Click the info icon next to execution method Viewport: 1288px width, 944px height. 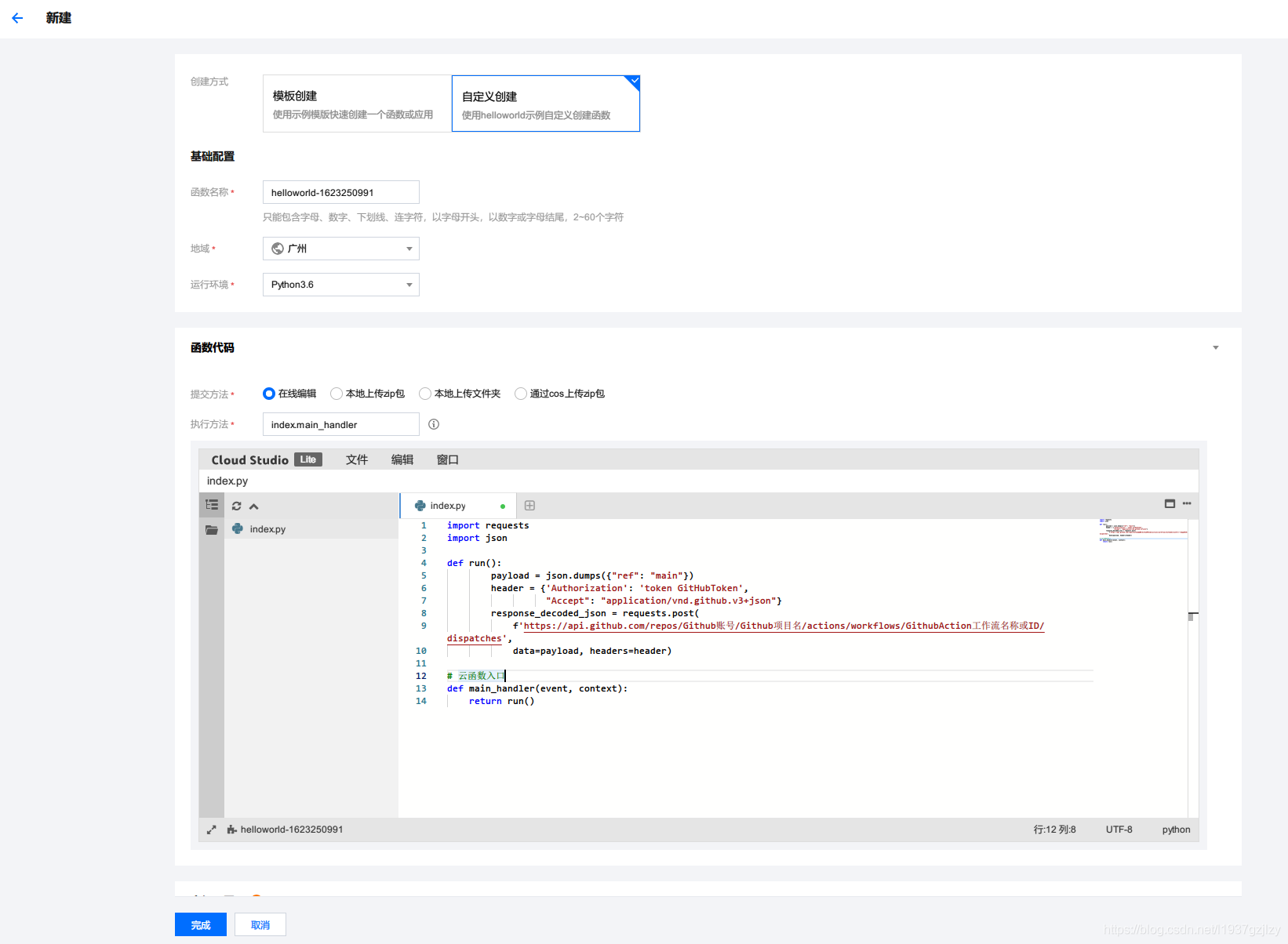pos(433,424)
